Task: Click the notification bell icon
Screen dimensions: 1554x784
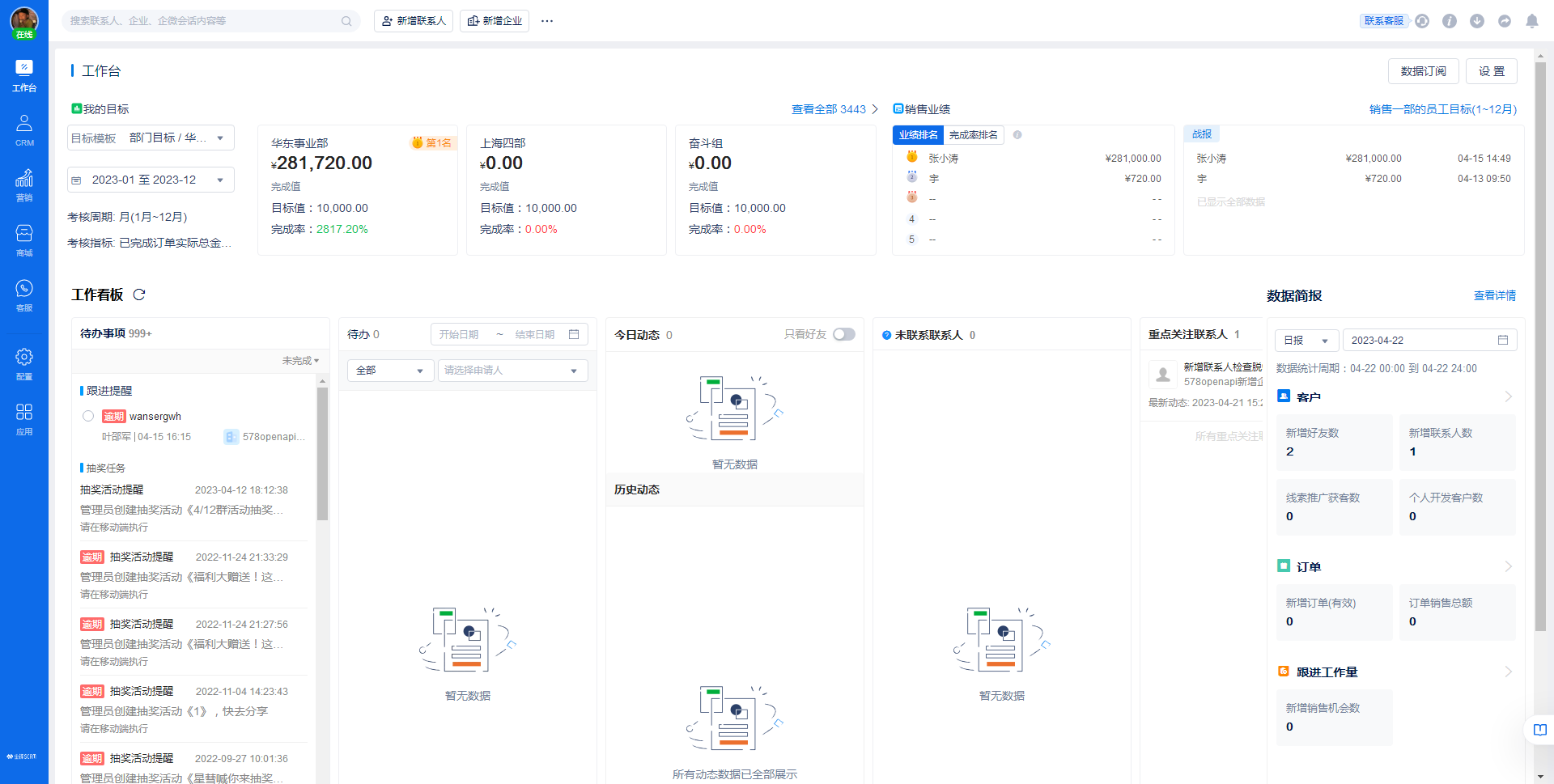Action: point(1531,21)
